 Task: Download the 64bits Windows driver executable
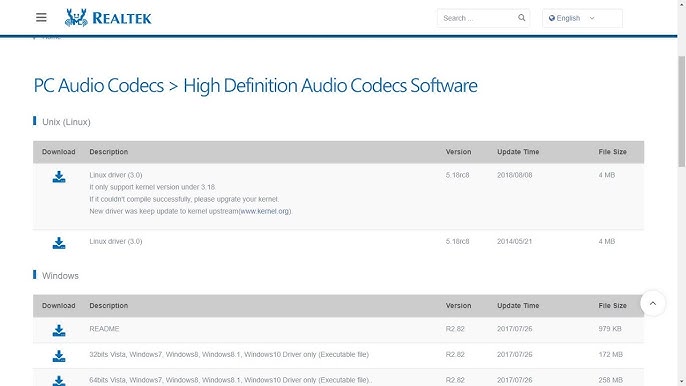coord(59,381)
